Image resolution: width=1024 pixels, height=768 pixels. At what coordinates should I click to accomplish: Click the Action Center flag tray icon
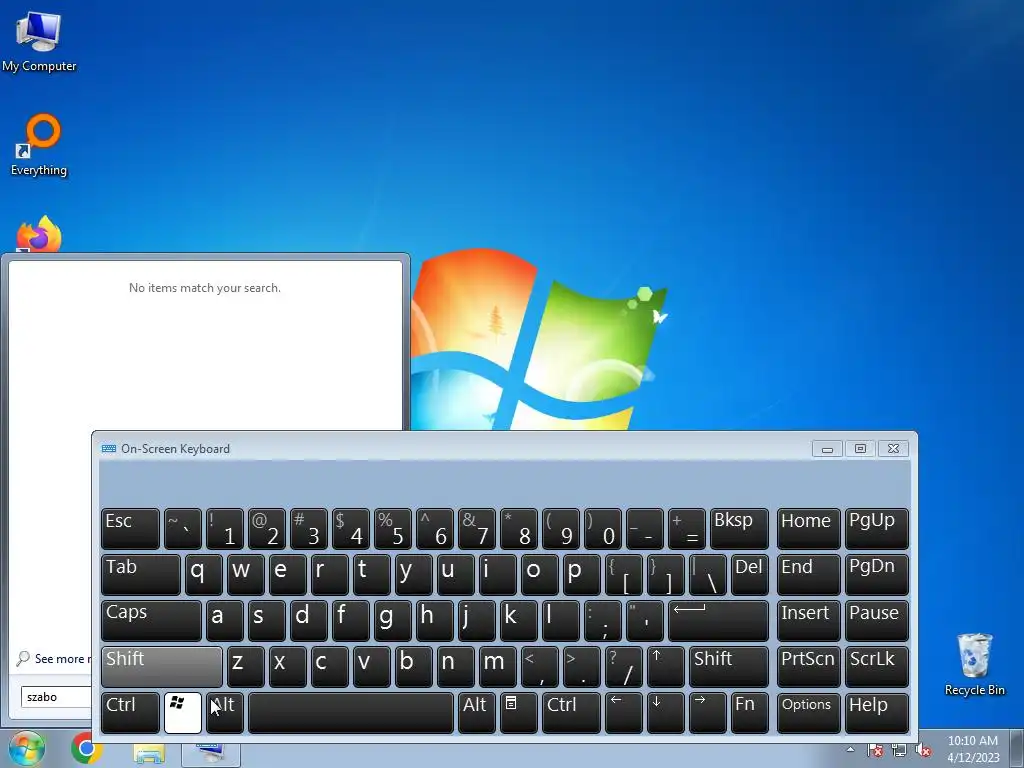(875, 750)
